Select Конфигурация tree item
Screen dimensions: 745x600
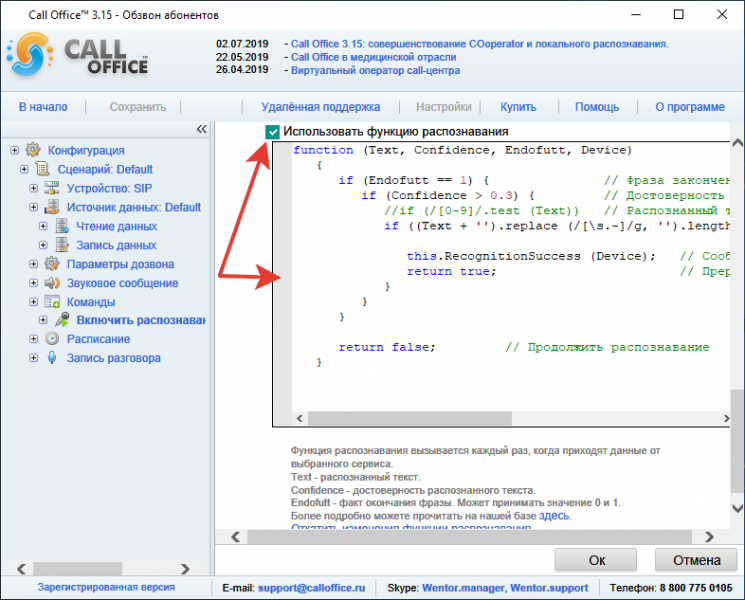(86, 150)
